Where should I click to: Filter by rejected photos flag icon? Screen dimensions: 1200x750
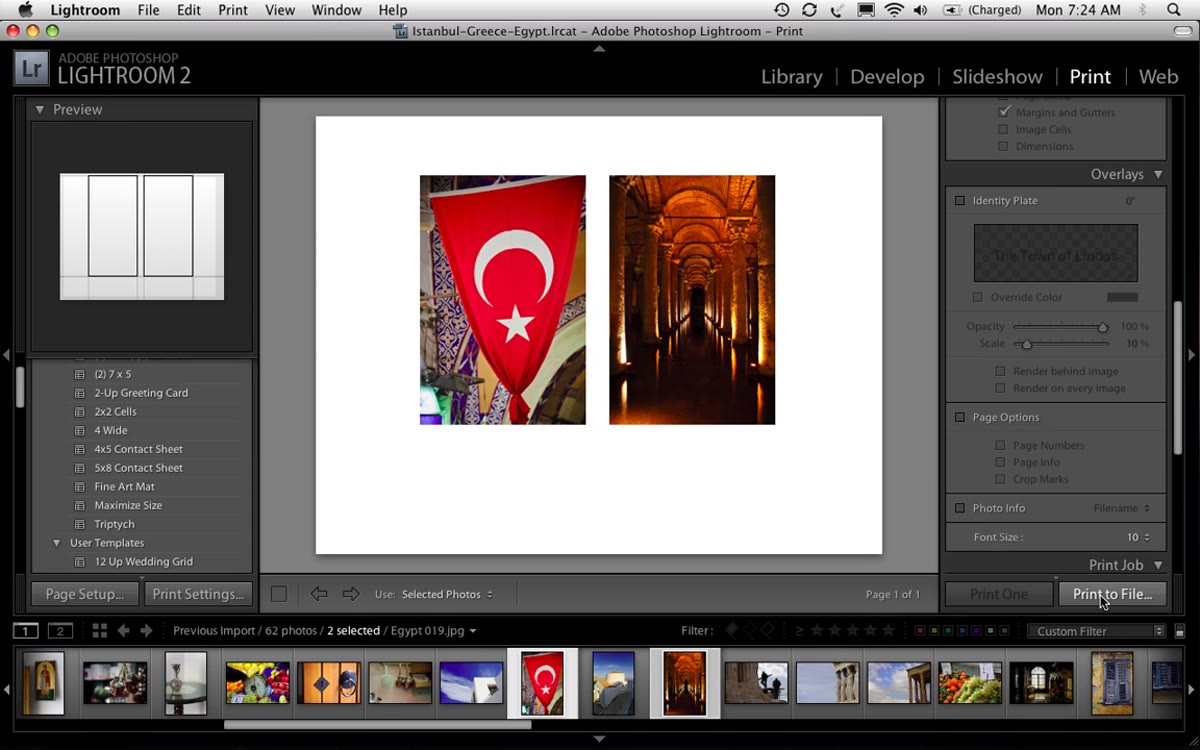point(767,631)
